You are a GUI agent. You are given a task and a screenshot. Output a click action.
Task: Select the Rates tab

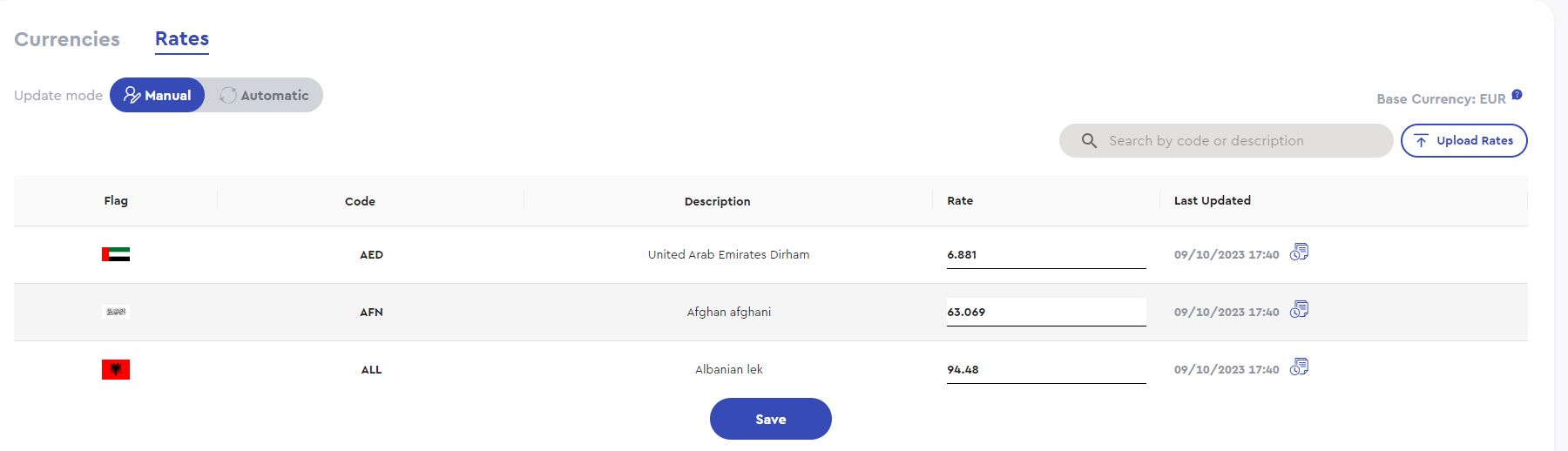point(182,39)
